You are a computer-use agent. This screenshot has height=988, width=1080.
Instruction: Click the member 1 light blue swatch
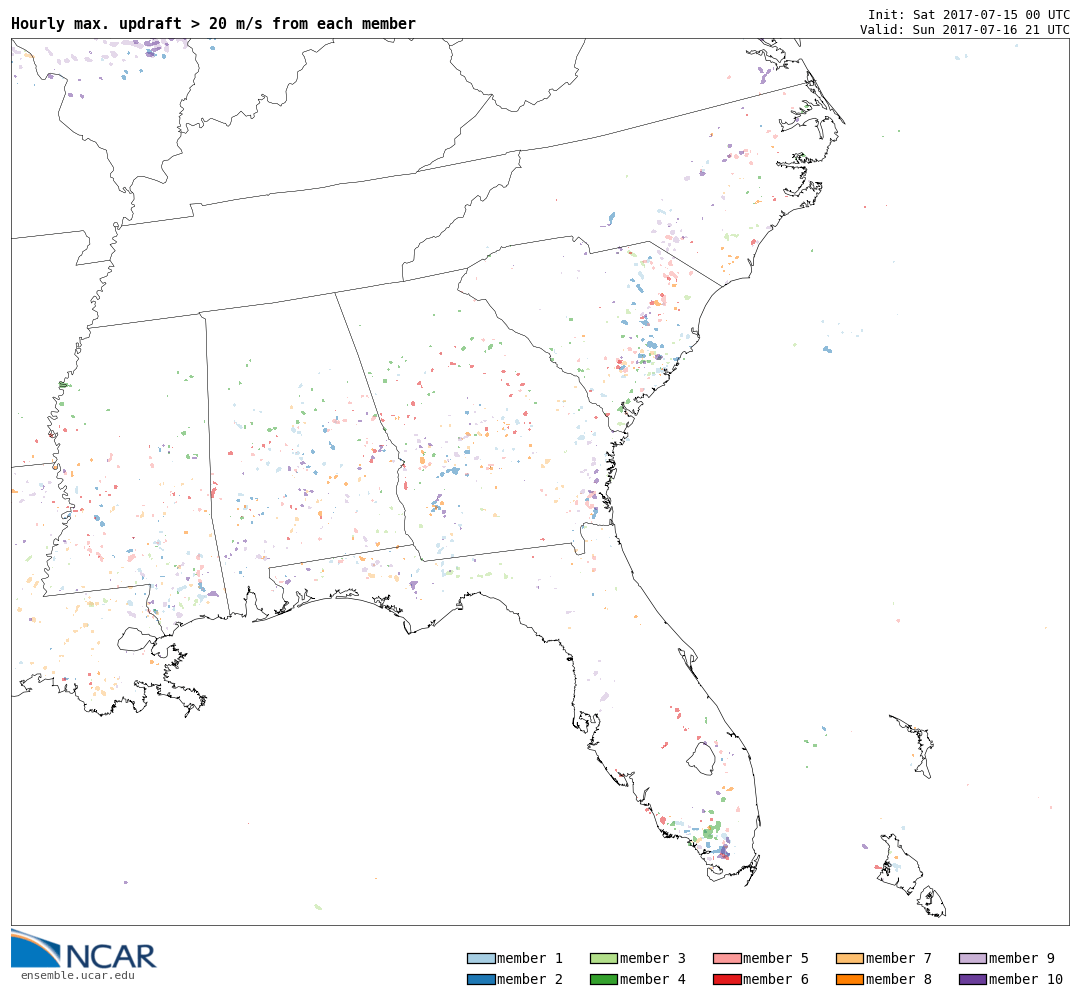pyautogui.click(x=481, y=958)
